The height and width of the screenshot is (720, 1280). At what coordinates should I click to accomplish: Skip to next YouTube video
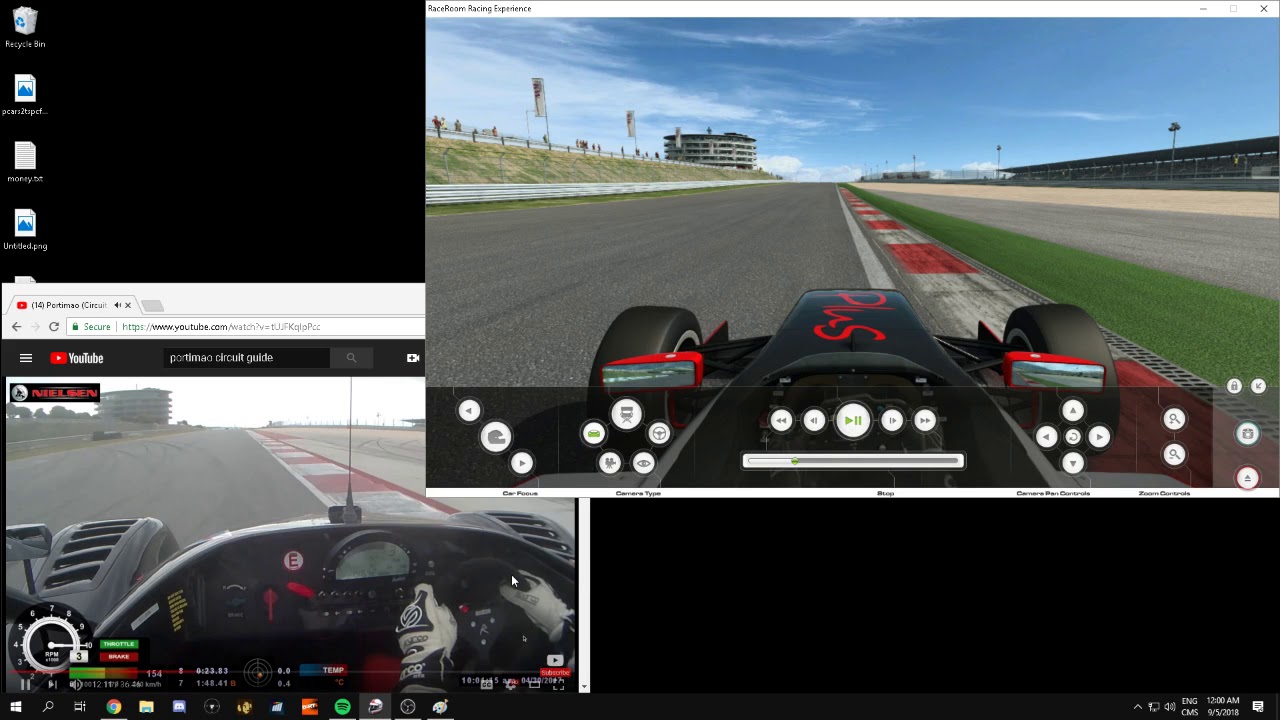tap(52, 685)
